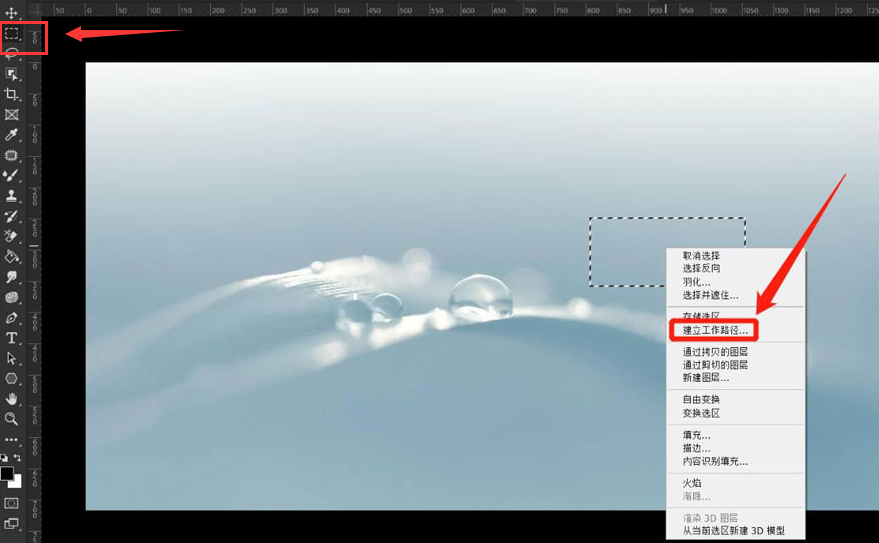Image resolution: width=879 pixels, height=543 pixels.
Task: Select the Rectangular Marquee tool
Action: click(x=12, y=34)
